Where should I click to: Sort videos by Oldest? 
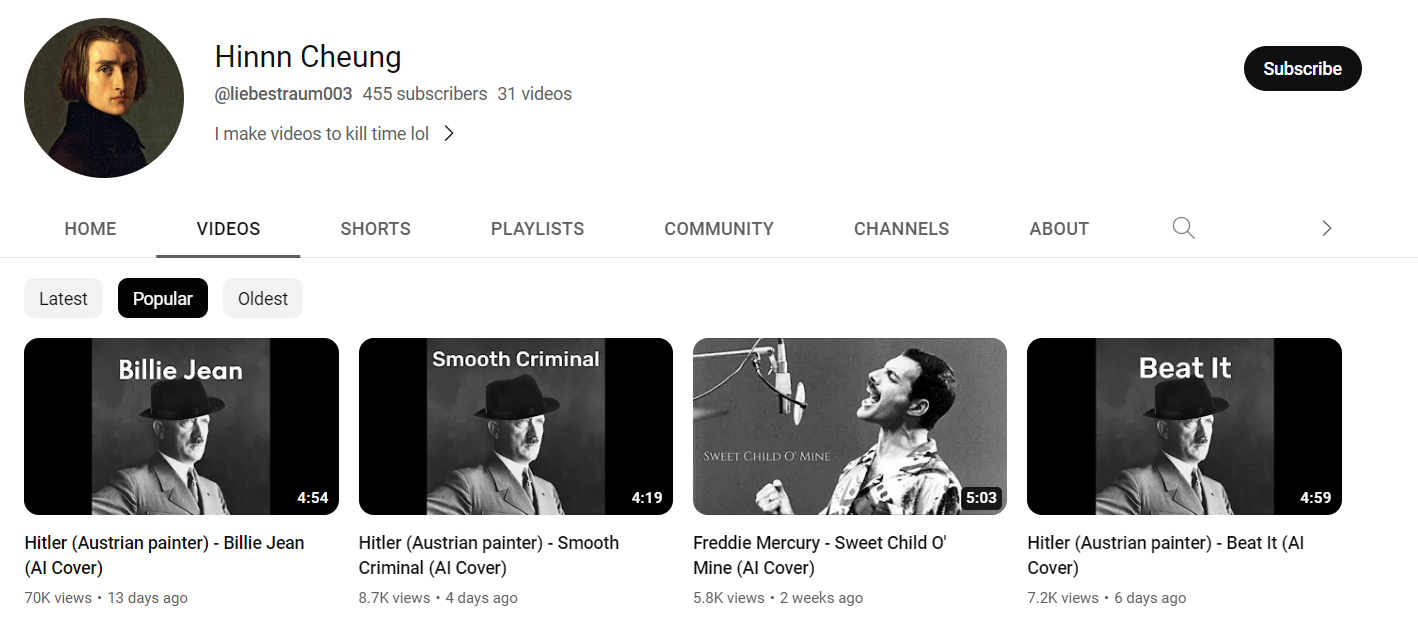pyautogui.click(x=263, y=298)
